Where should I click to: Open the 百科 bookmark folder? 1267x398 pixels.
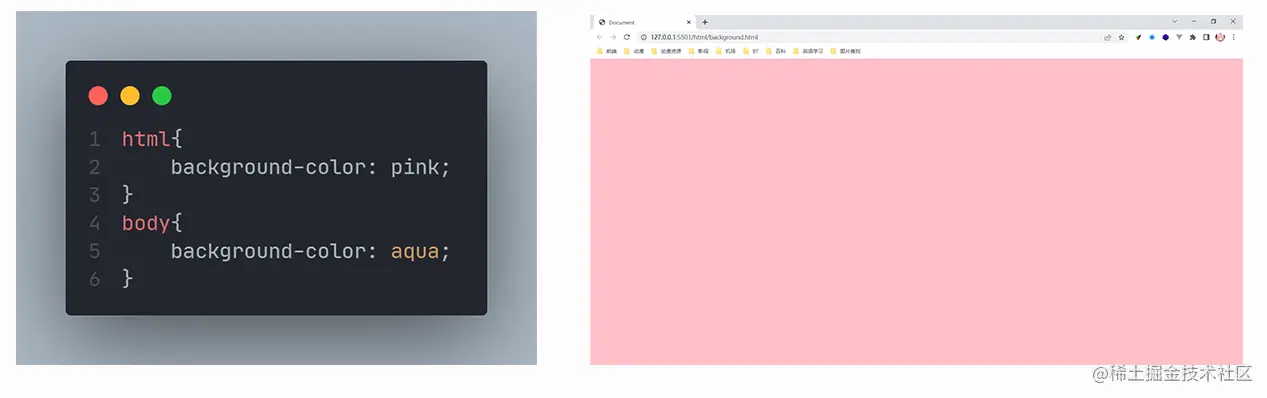(x=776, y=51)
